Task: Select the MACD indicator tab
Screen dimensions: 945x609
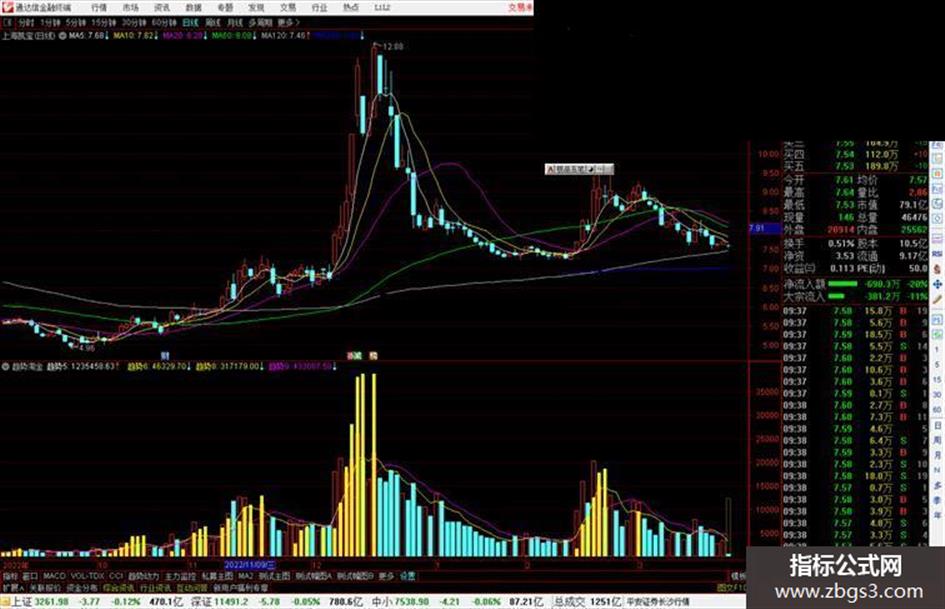Action: 54,576
